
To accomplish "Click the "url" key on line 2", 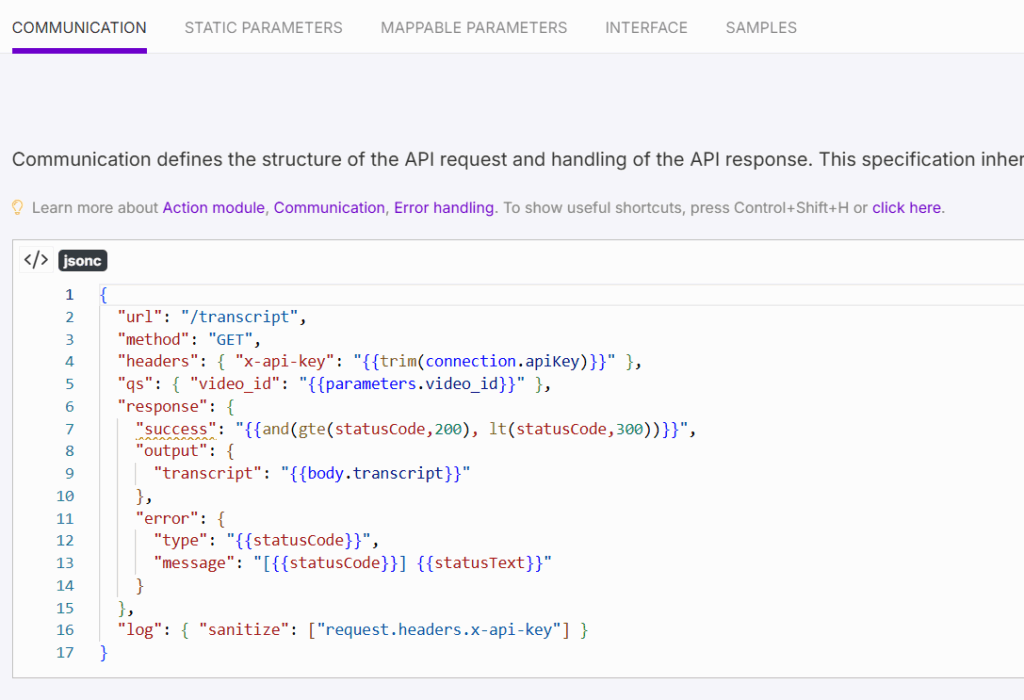I will coord(140,317).
